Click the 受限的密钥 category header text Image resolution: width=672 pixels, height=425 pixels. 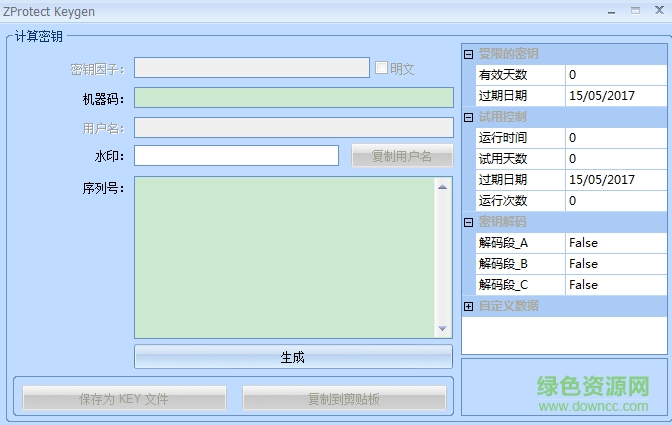click(509, 54)
